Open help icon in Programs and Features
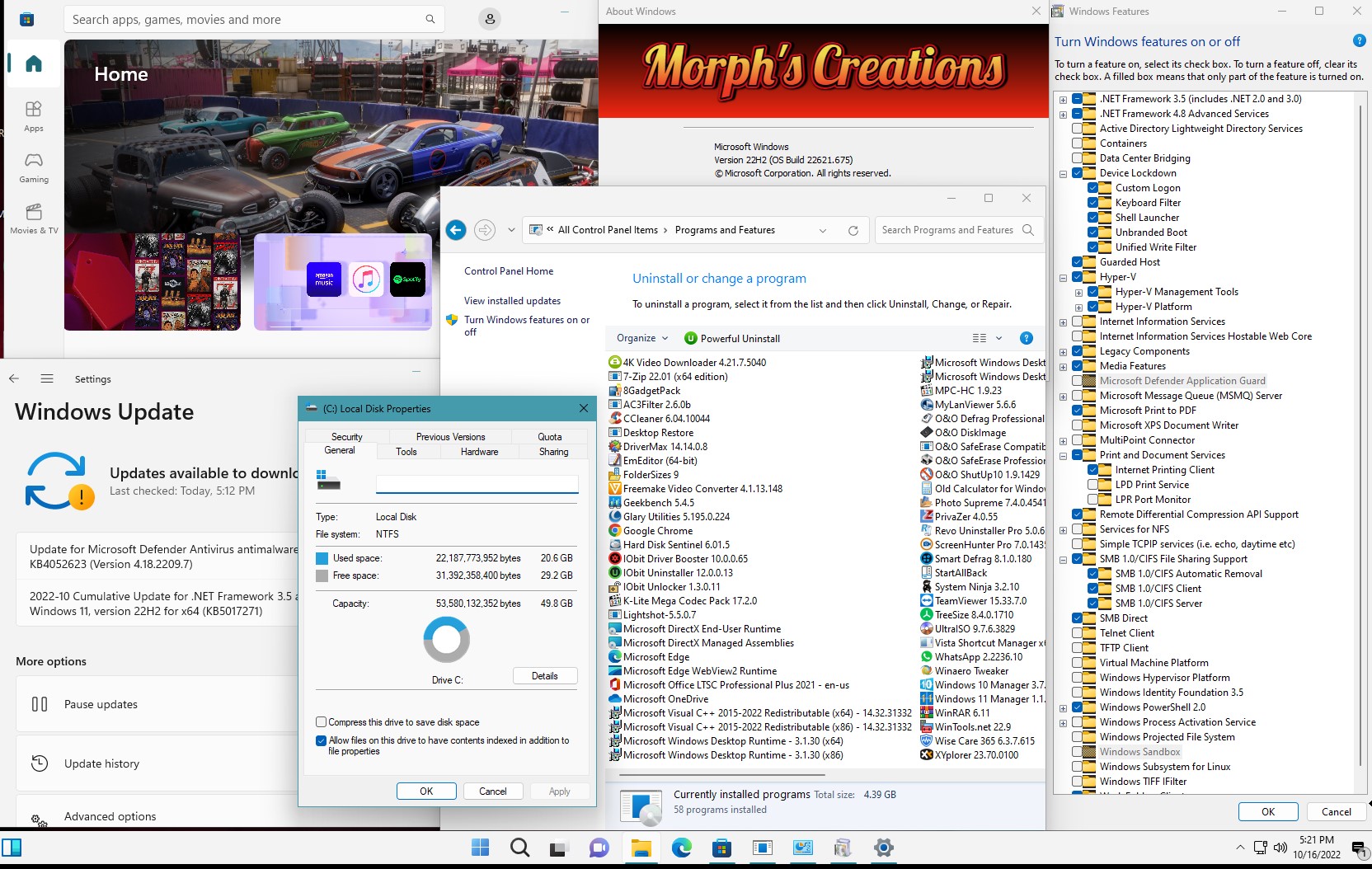Screen dimensions: 1372x869 click(1027, 338)
